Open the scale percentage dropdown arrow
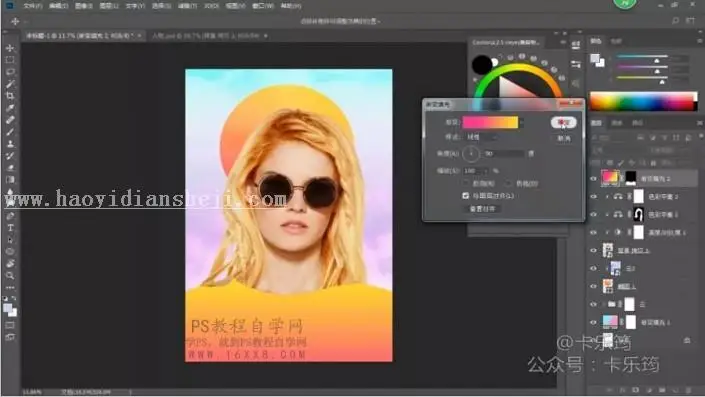 click(486, 171)
